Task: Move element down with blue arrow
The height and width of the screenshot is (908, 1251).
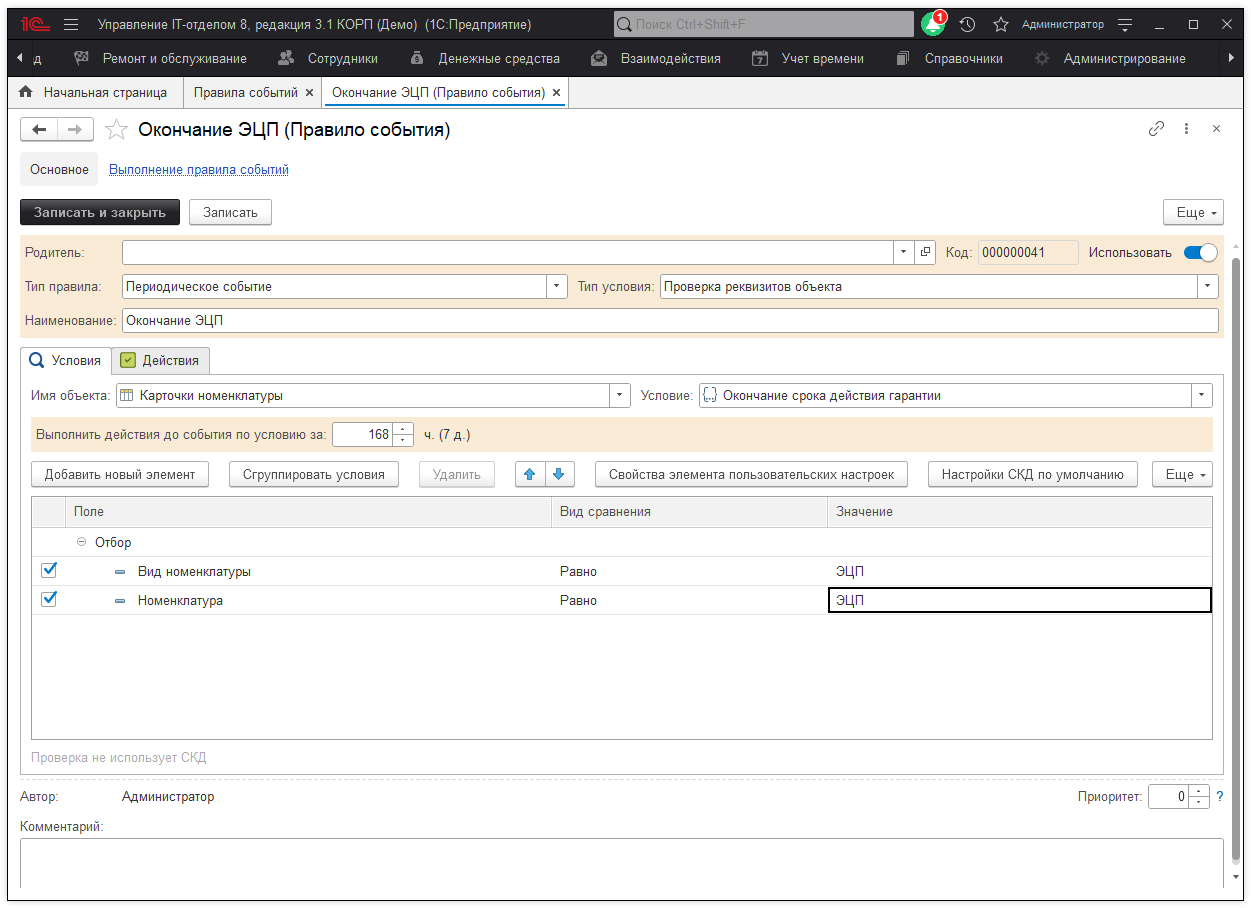Action: click(558, 474)
